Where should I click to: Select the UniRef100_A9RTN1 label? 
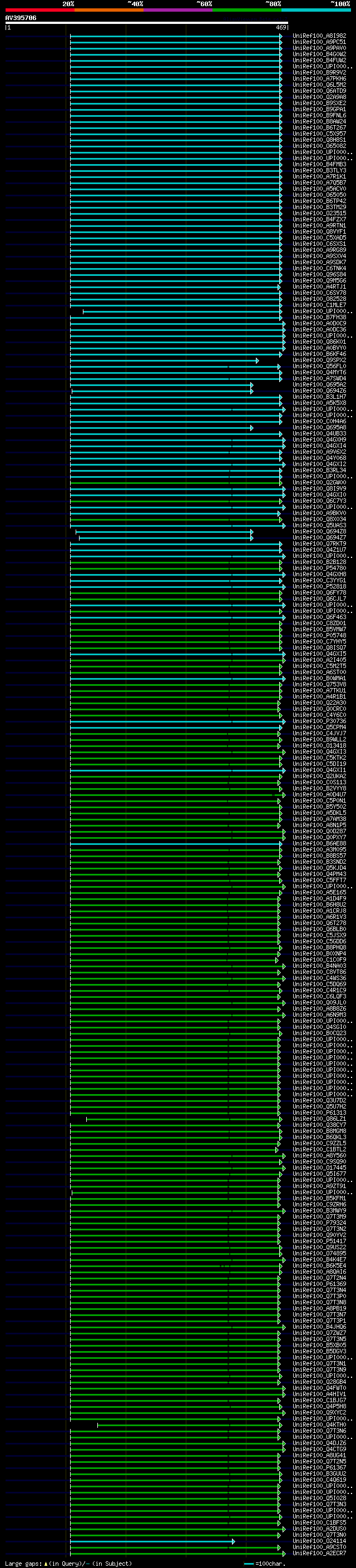click(x=319, y=225)
